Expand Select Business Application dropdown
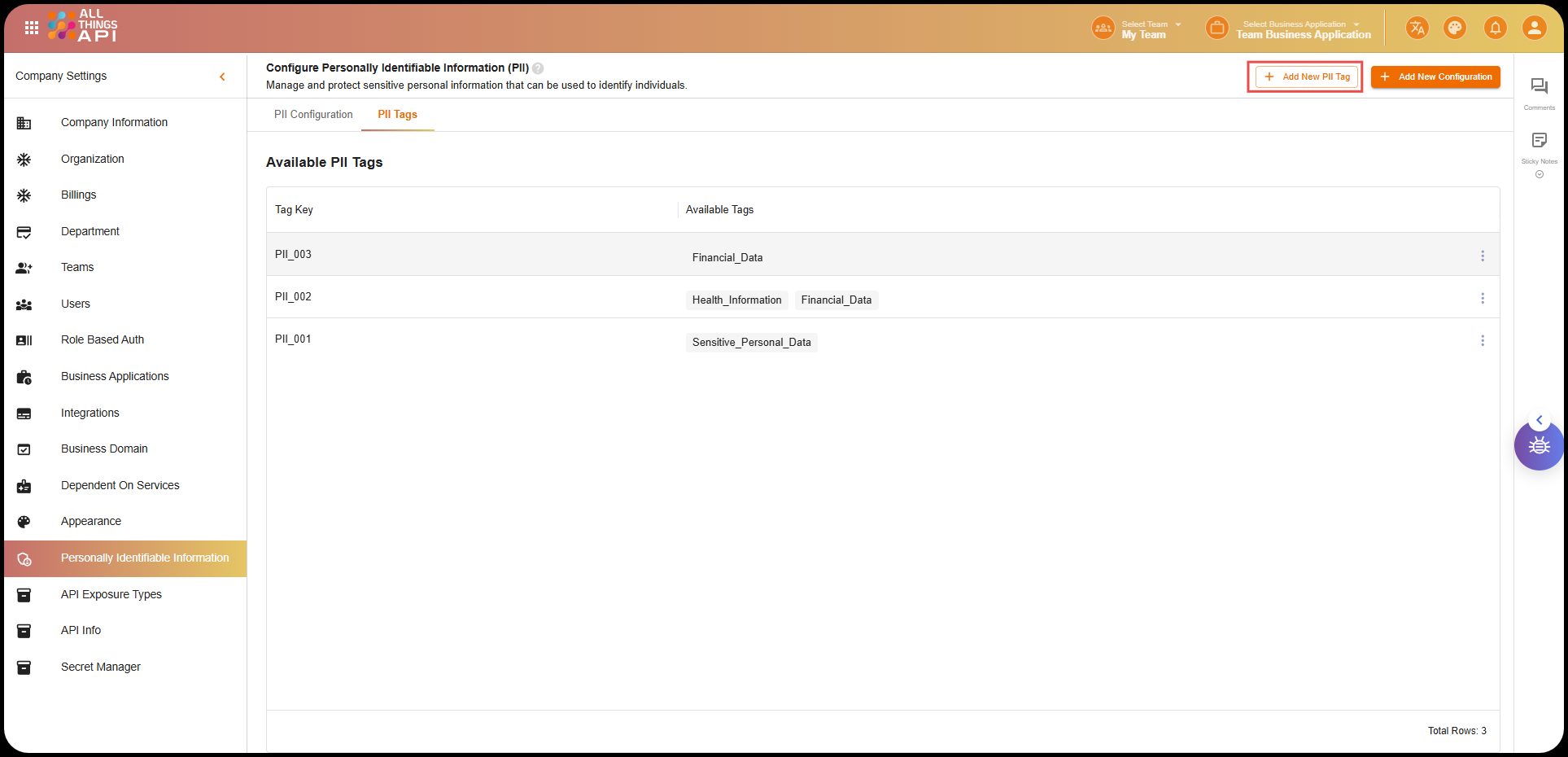 [1302, 29]
